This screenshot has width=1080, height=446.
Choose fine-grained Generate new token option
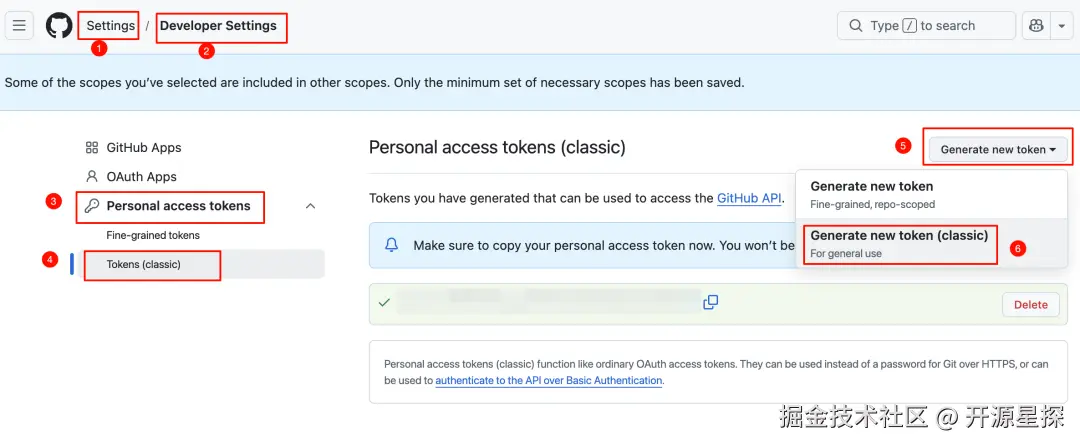pos(871,194)
